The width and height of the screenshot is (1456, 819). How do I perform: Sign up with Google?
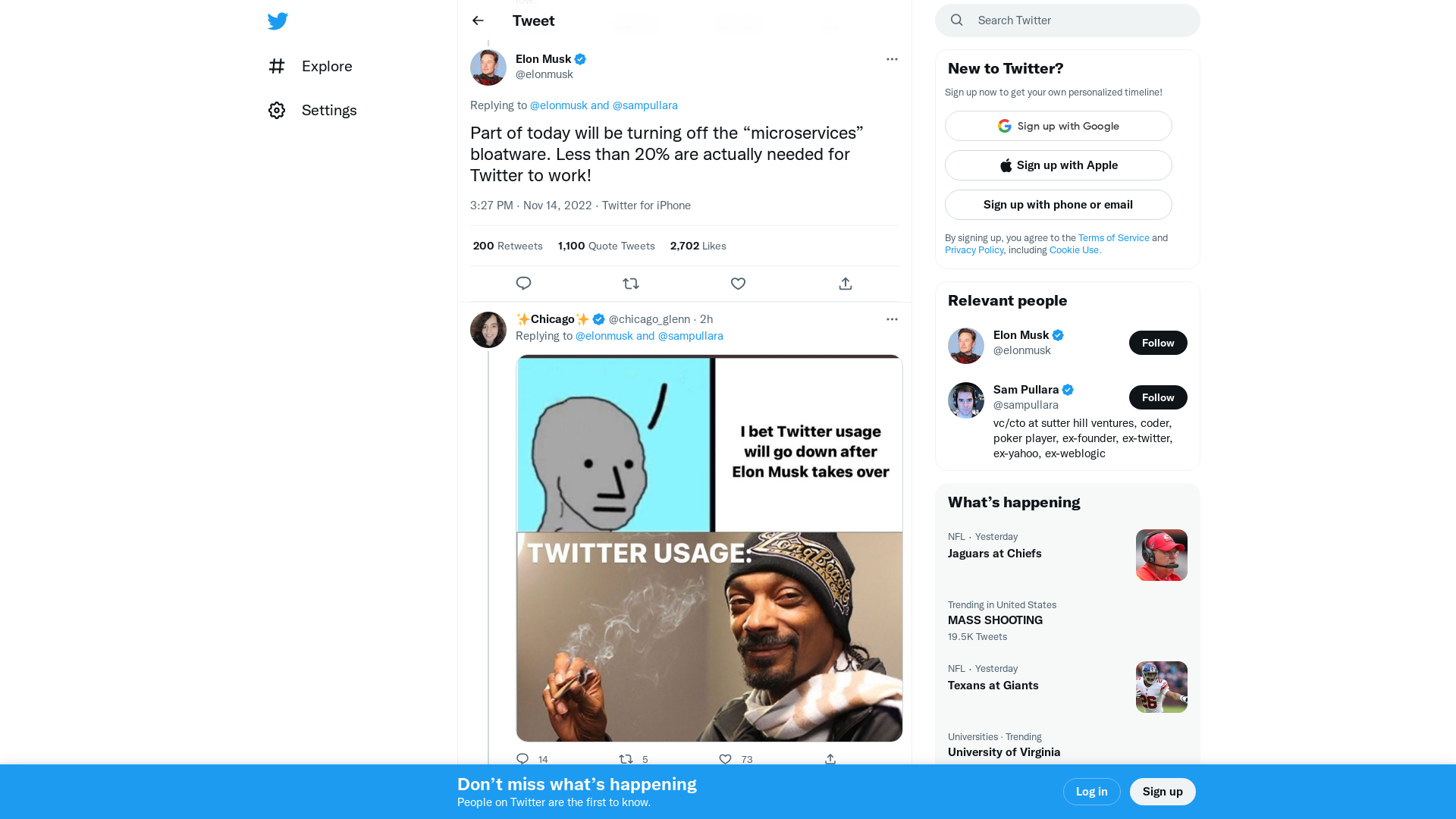[x=1058, y=126]
